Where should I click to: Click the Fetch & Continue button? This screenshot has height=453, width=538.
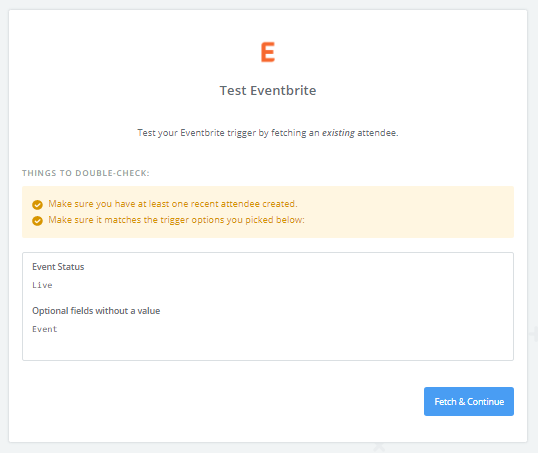pos(469,402)
